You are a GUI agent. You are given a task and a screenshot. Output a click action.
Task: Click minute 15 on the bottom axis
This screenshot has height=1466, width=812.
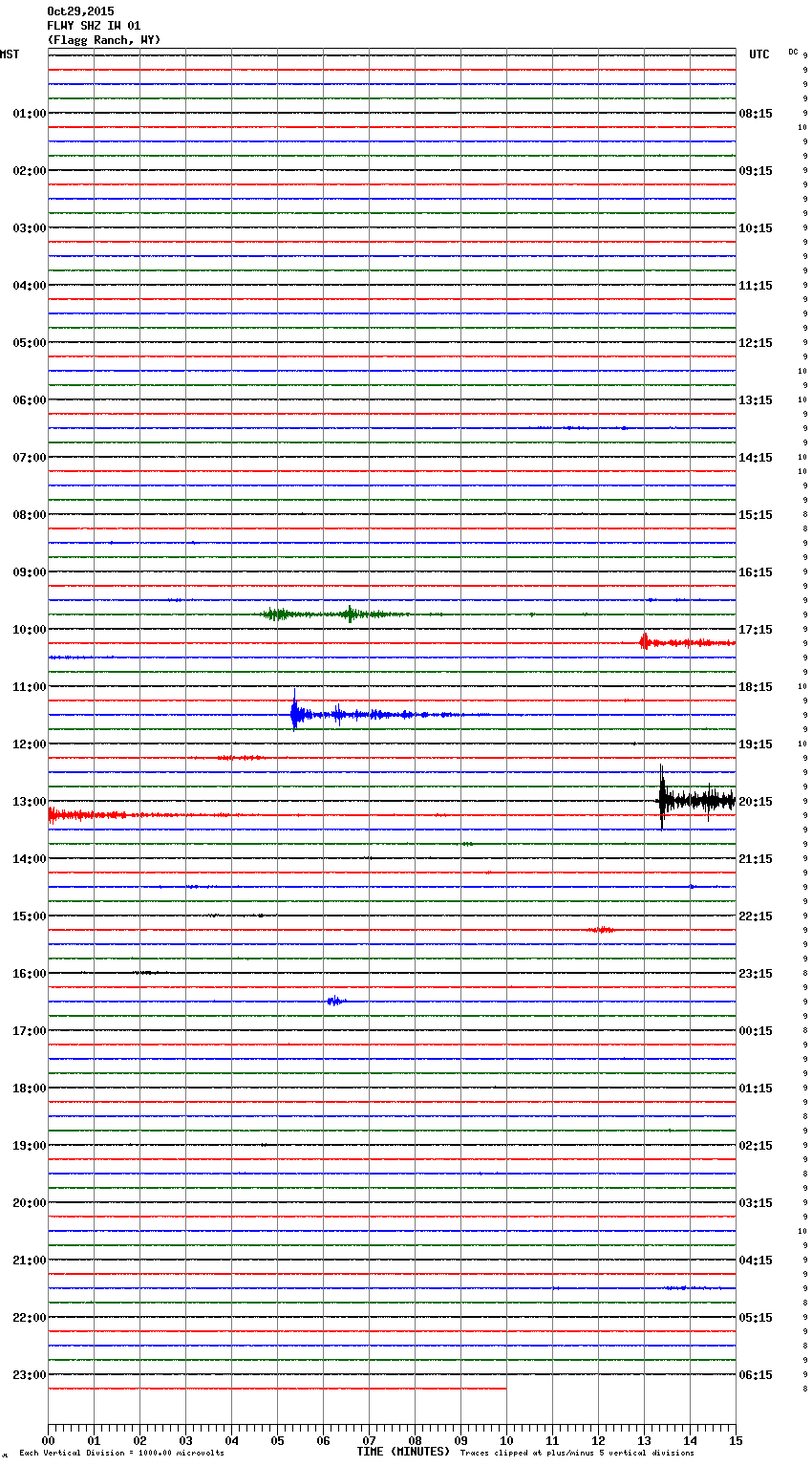[735, 1441]
